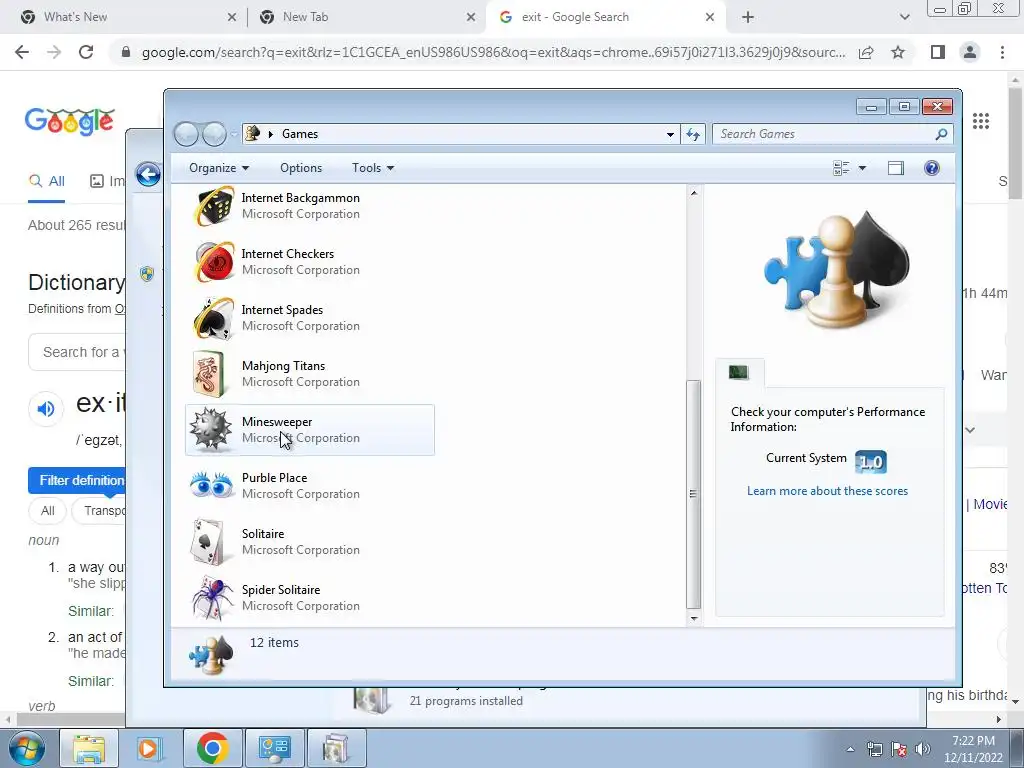1024x768 pixels.
Task: Go forward using Games window forward arrow
Action: pyautogui.click(x=214, y=135)
